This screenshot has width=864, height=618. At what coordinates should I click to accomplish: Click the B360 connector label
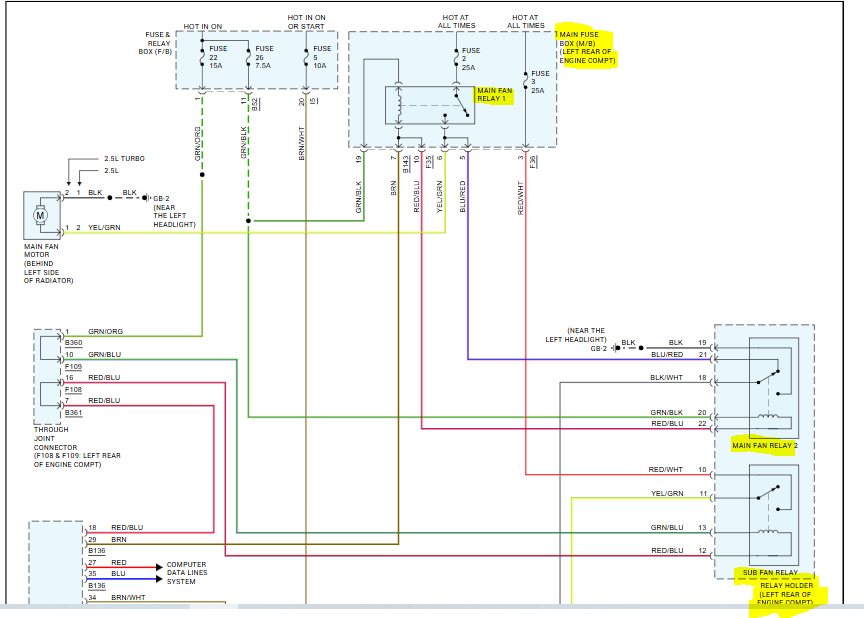pyautogui.click(x=73, y=343)
